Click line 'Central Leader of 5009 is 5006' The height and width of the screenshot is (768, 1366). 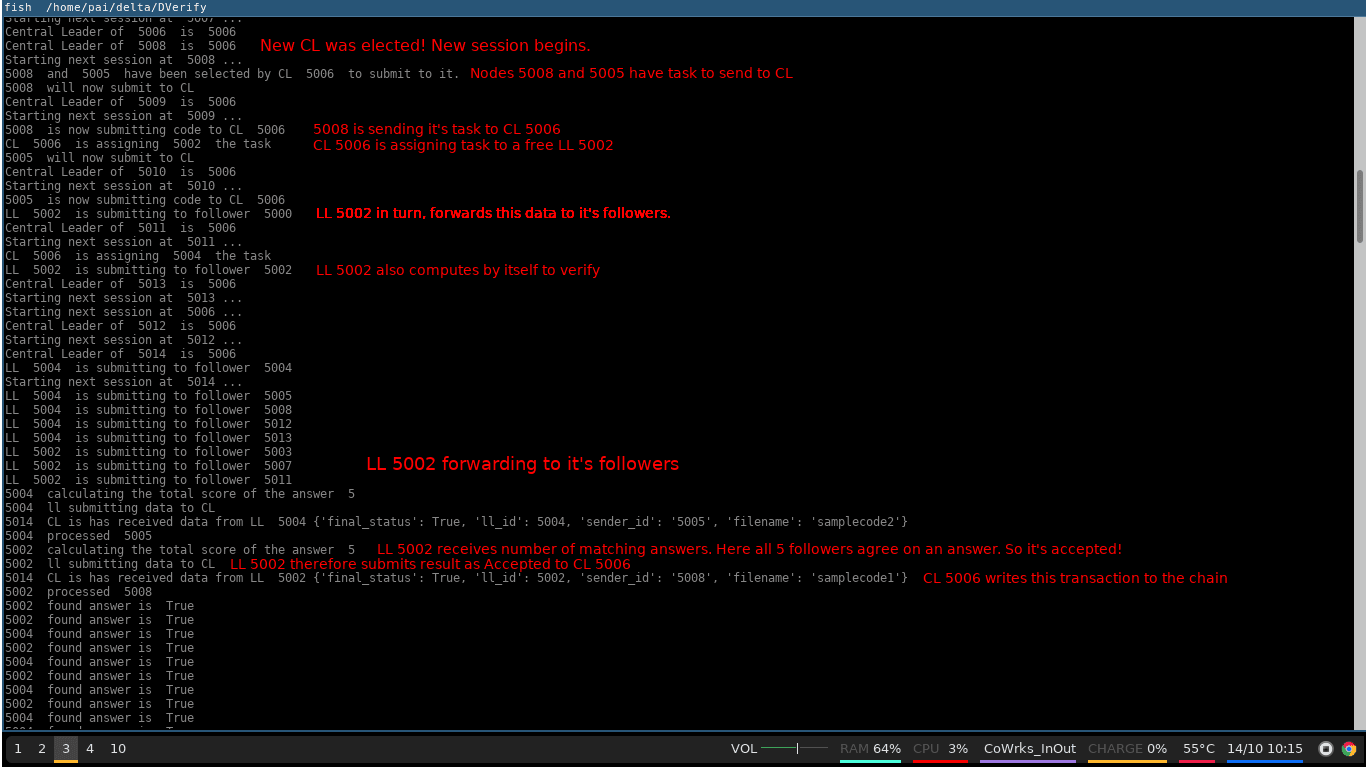(x=121, y=102)
